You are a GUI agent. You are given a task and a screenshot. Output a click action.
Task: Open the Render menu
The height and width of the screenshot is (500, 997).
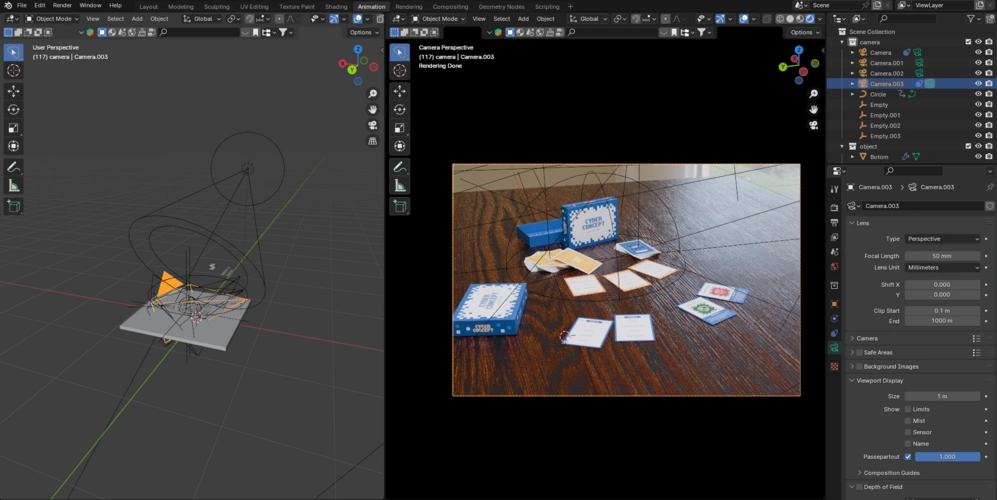tap(62, 5)
